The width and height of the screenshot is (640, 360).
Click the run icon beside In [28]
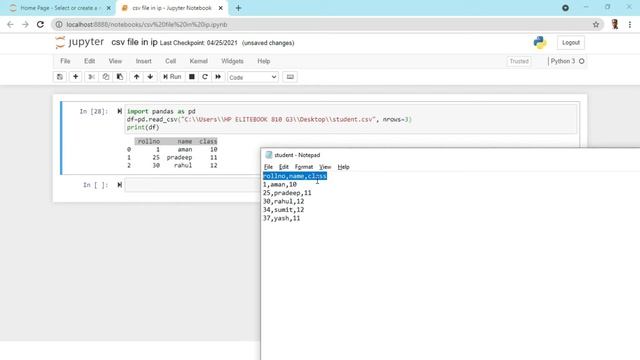(120, 111)
